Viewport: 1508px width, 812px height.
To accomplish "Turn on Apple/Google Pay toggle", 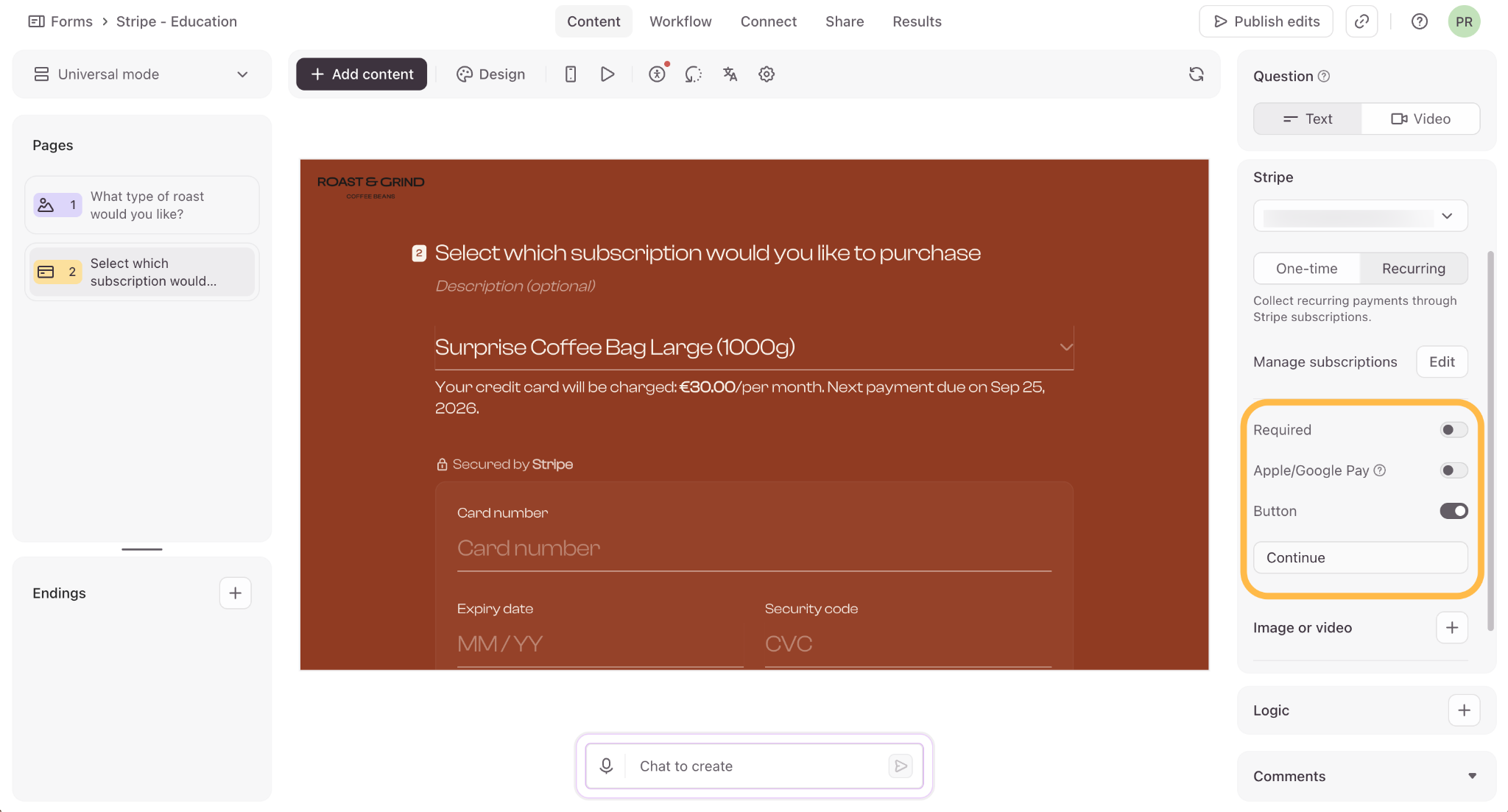I will [x=1454, y=470].
